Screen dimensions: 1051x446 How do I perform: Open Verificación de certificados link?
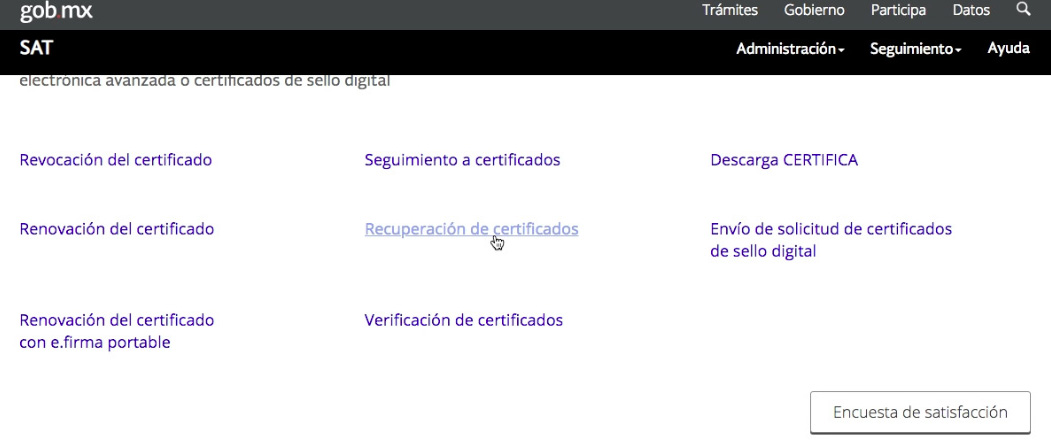point(463,321)
